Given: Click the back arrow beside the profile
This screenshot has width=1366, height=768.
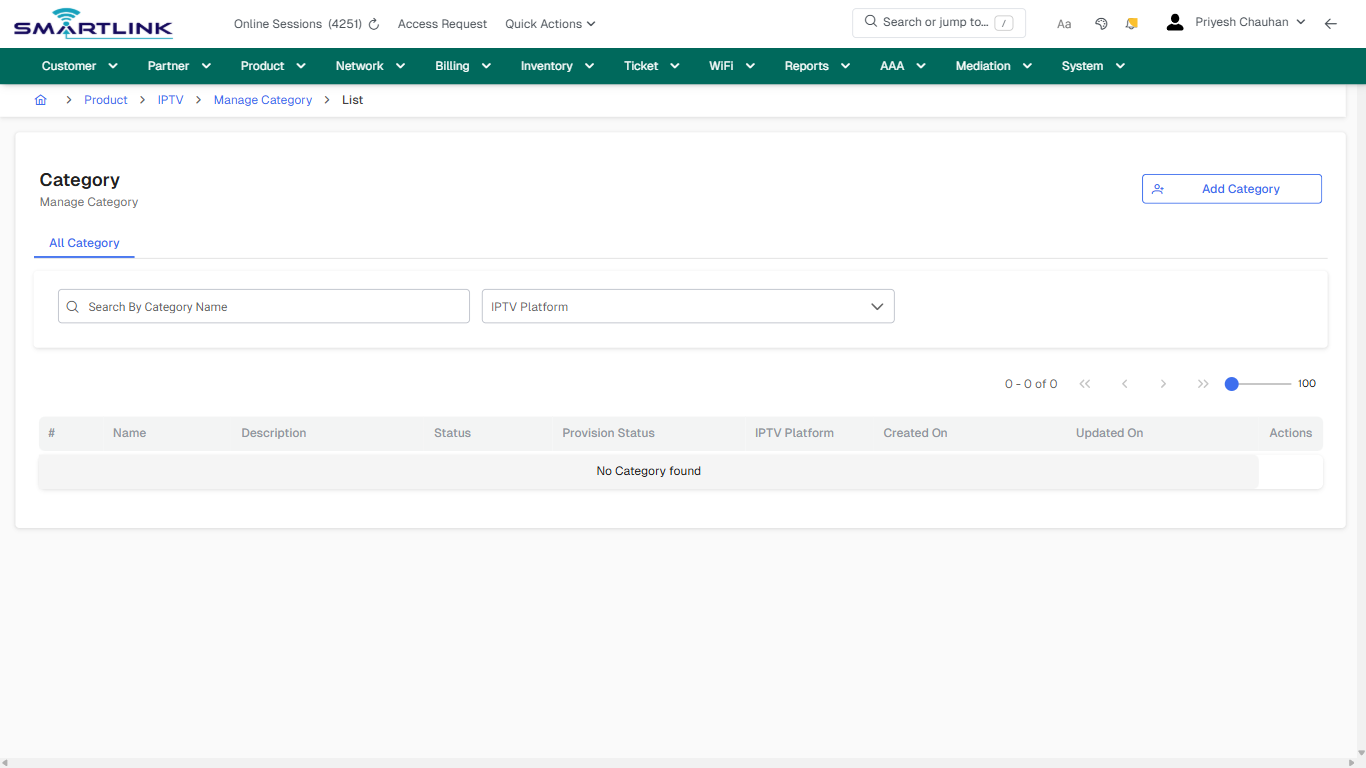Looking at the screenshot, I should 1331,23.
